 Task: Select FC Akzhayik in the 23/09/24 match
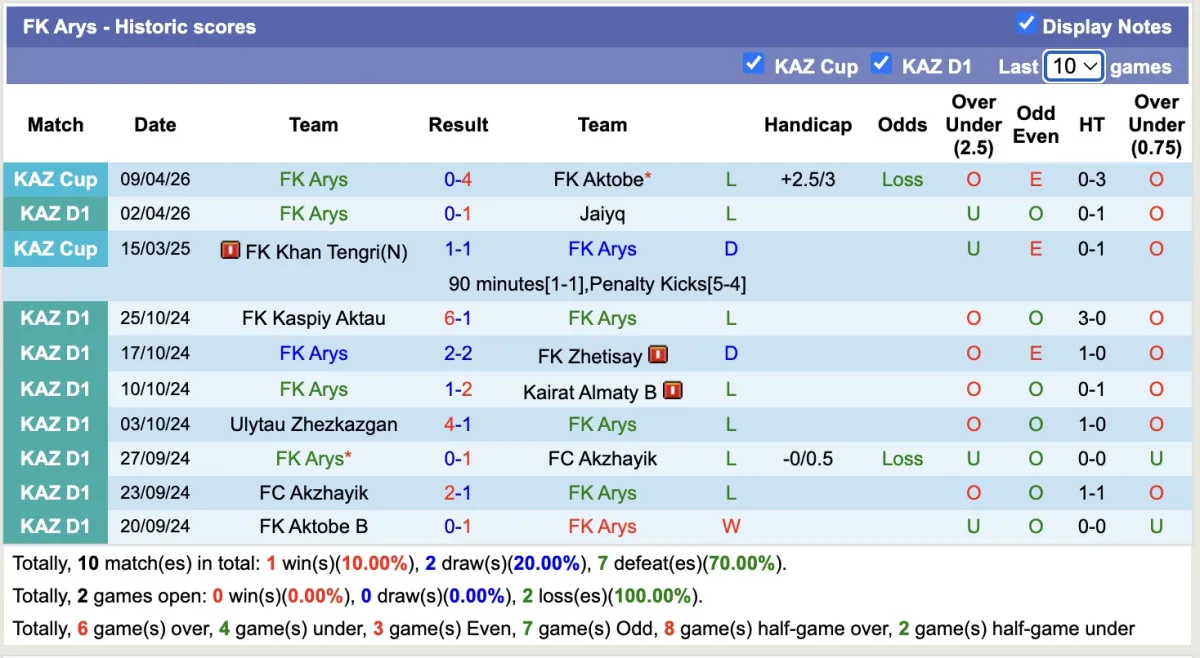click(x=313, y=493)
